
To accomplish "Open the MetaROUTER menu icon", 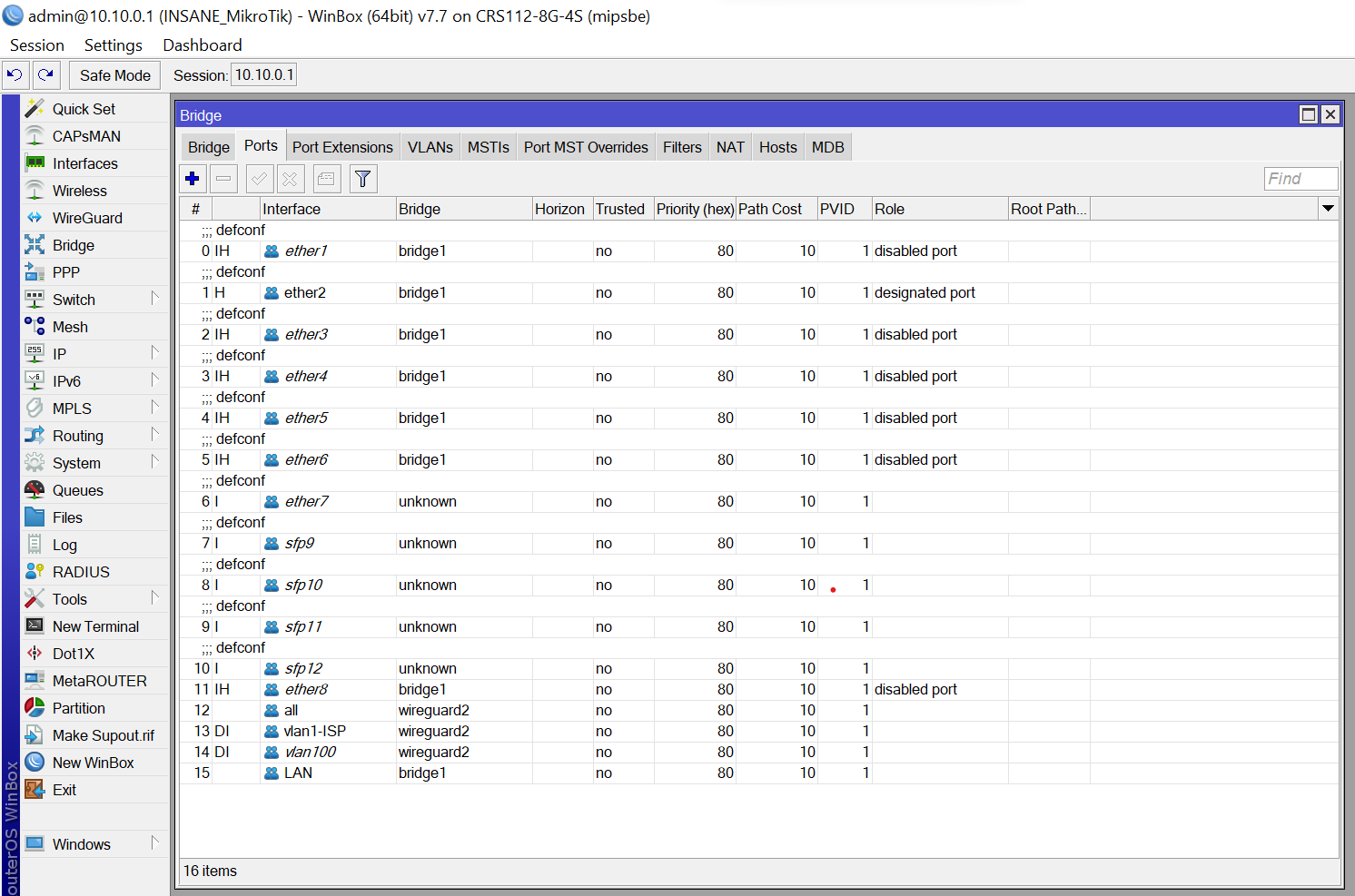I will coord(35,681).
